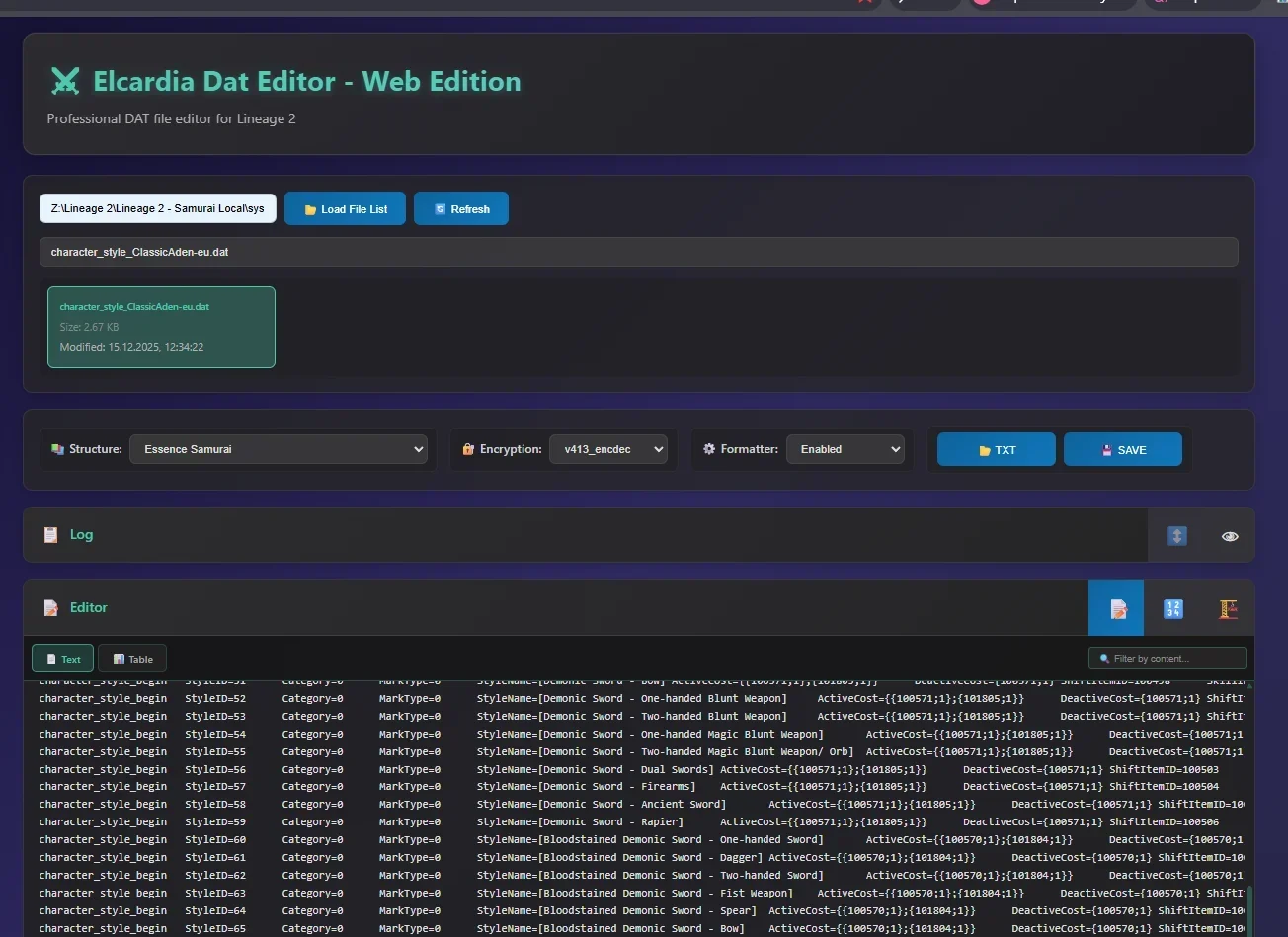This screenshot has width=1288, height=937.
Task: Select the character_style_ClassicAden-eu.dat file card
Action: click(x=161, y=327)
